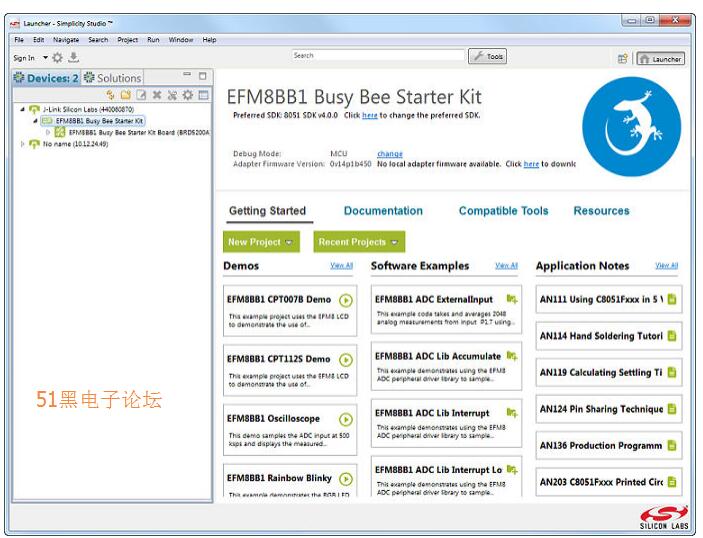703x538 pixels.
Task: Click View All link for Software Examples
Action: 507,265
